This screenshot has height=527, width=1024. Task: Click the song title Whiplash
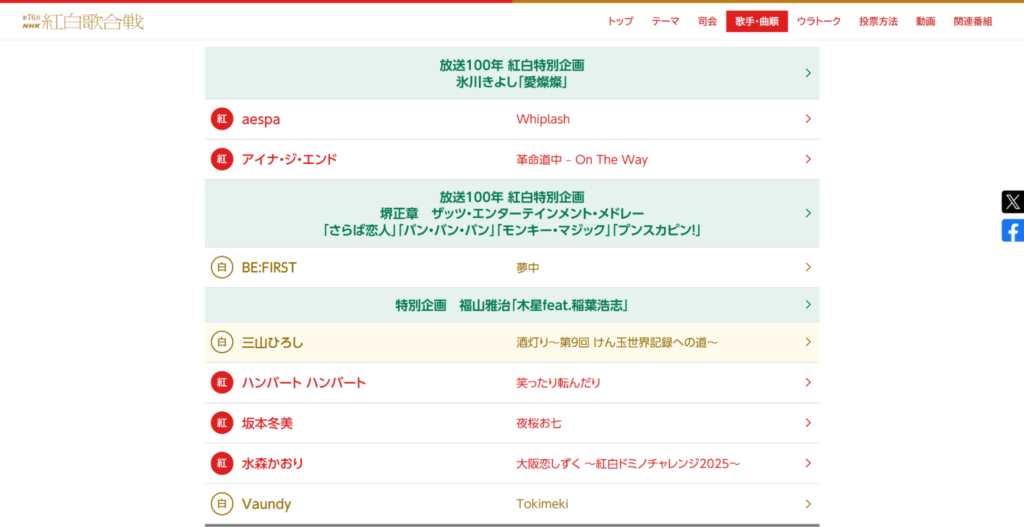pos(543,119)
